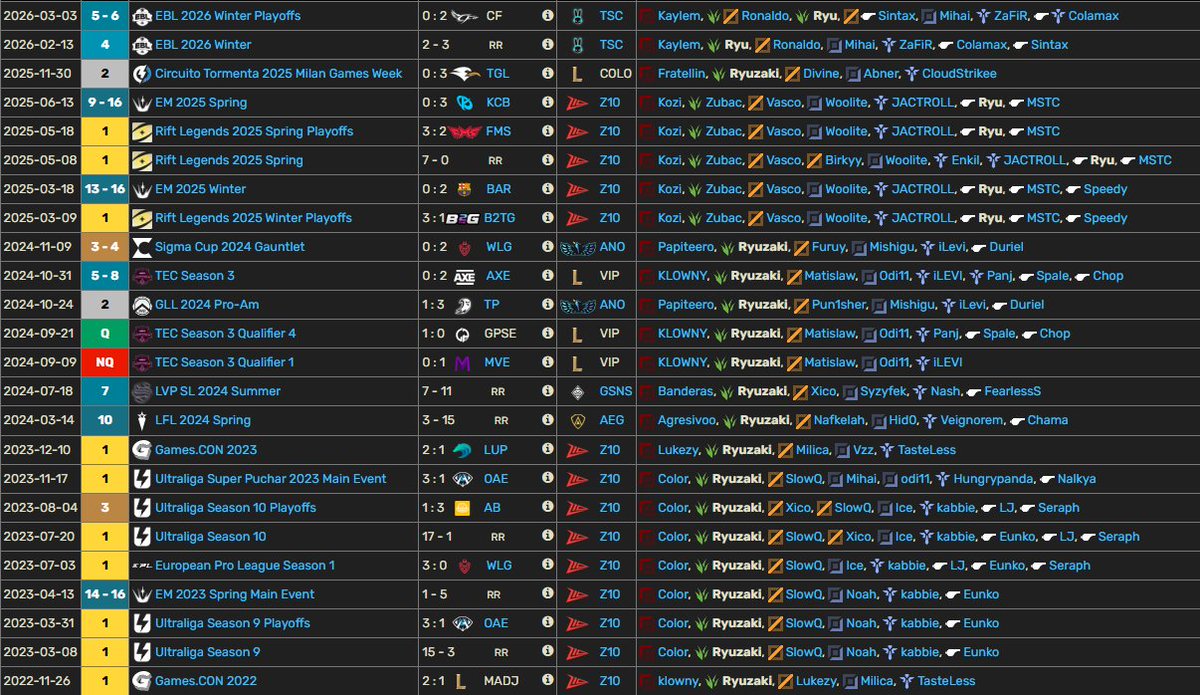Open Sigma Cup 2024 Gauntlet link
This screenshot has height=695, width=1200.
coord(230,247)
